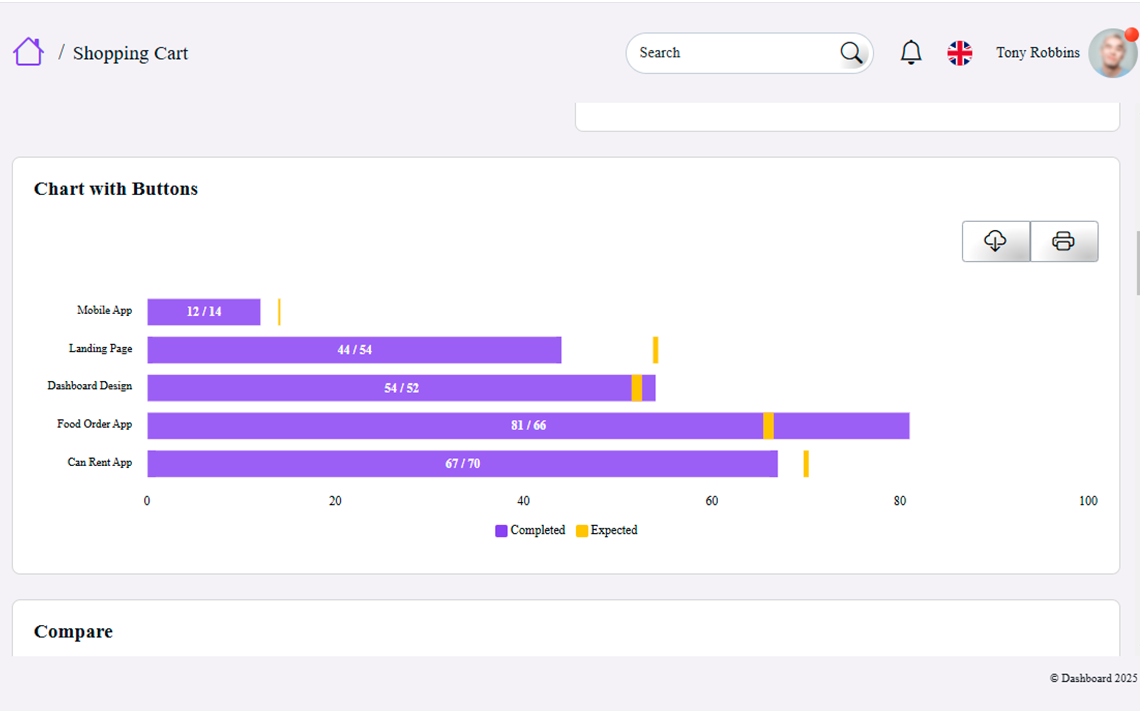Click the Tony Robbins username
The height and width of the screenshot is (711, 1140).
pyautogui.click(x=1037, y=52)
